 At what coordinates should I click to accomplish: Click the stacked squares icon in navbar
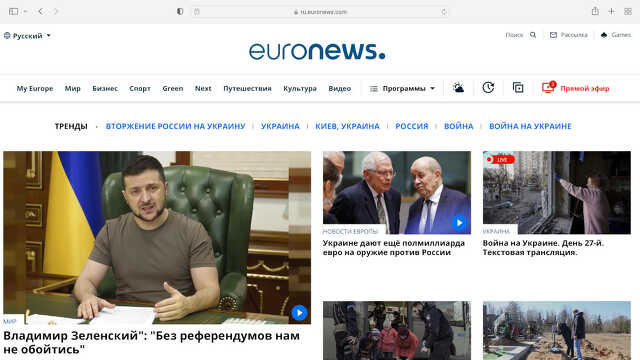tap(518, 88)
